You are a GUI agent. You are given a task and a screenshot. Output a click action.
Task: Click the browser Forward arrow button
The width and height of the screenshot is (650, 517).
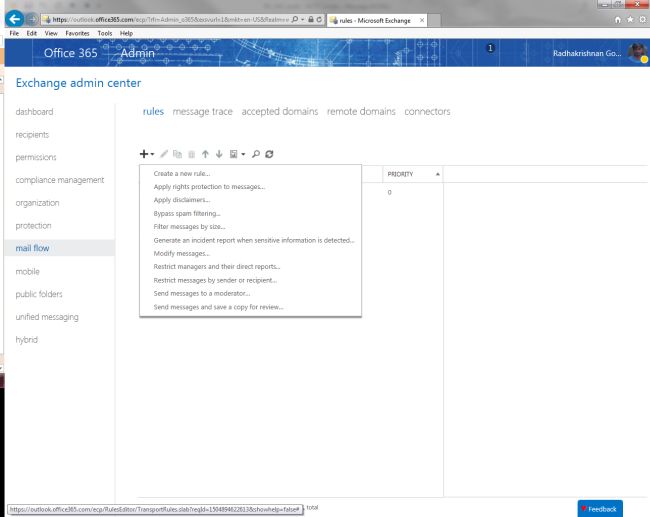click(x=32, y=19)
